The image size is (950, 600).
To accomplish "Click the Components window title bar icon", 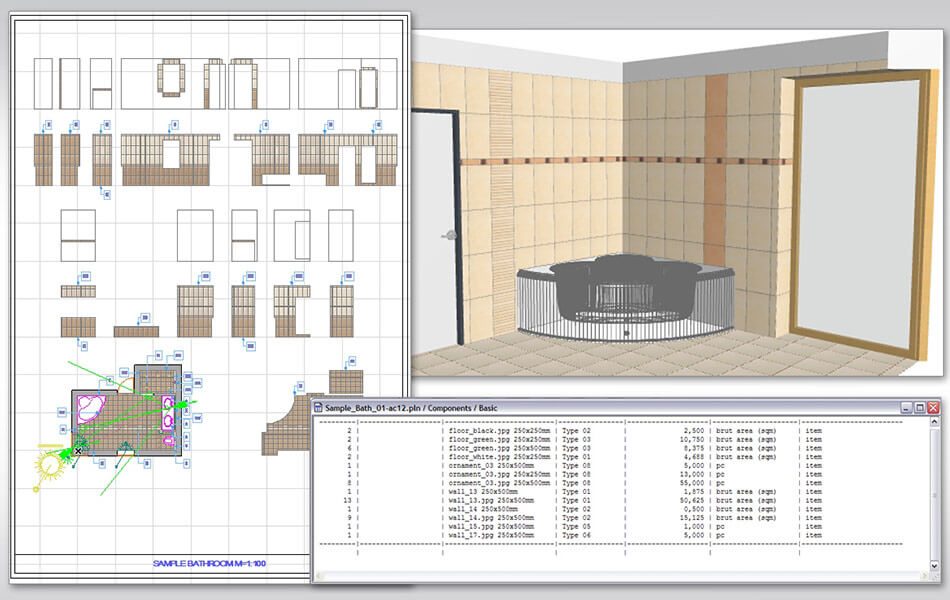I will click(319, 408).
